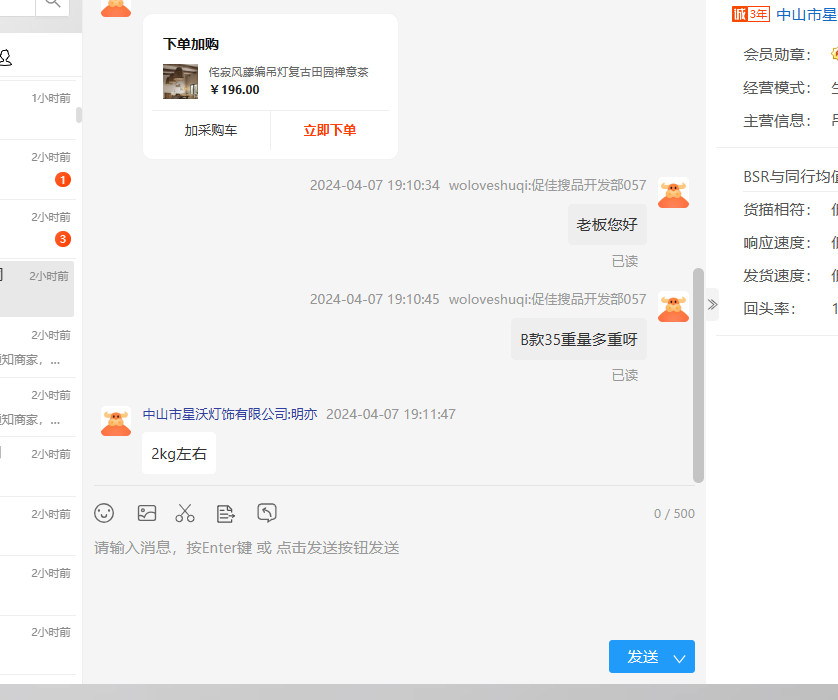This screenshot has width=838, height=700.
Task: Select the conversation with 3 unread badge
Action: point(38,229)
